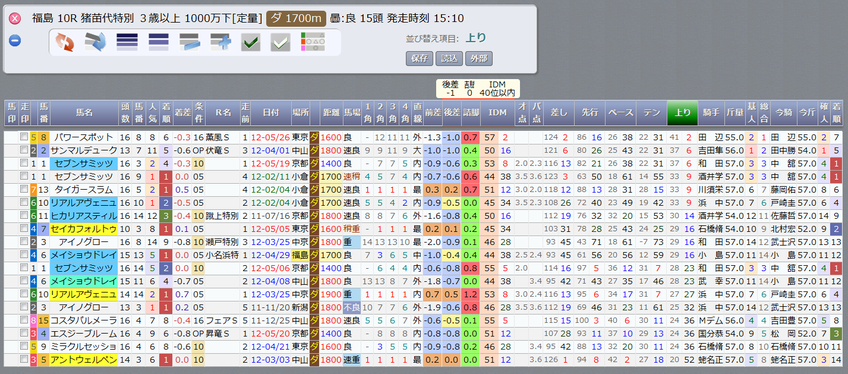The width and height of the screenshot is (848, 374).
Task: Click the yellow 福島 venue cell
Action: click(x=300, y=255)
